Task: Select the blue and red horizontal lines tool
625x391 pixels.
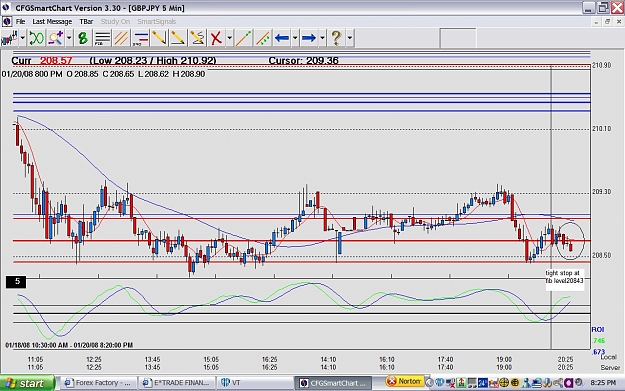Action: (x=140, y=38)
